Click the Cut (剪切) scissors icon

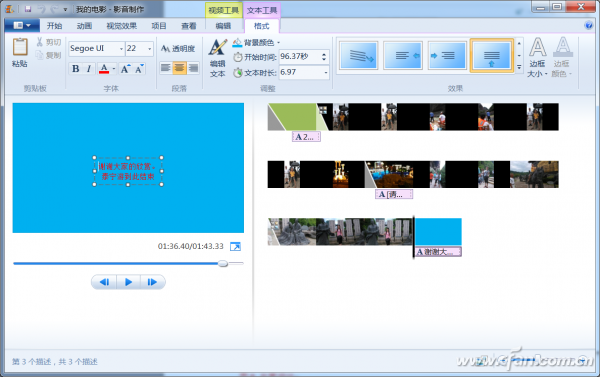[x=39, y=42]
